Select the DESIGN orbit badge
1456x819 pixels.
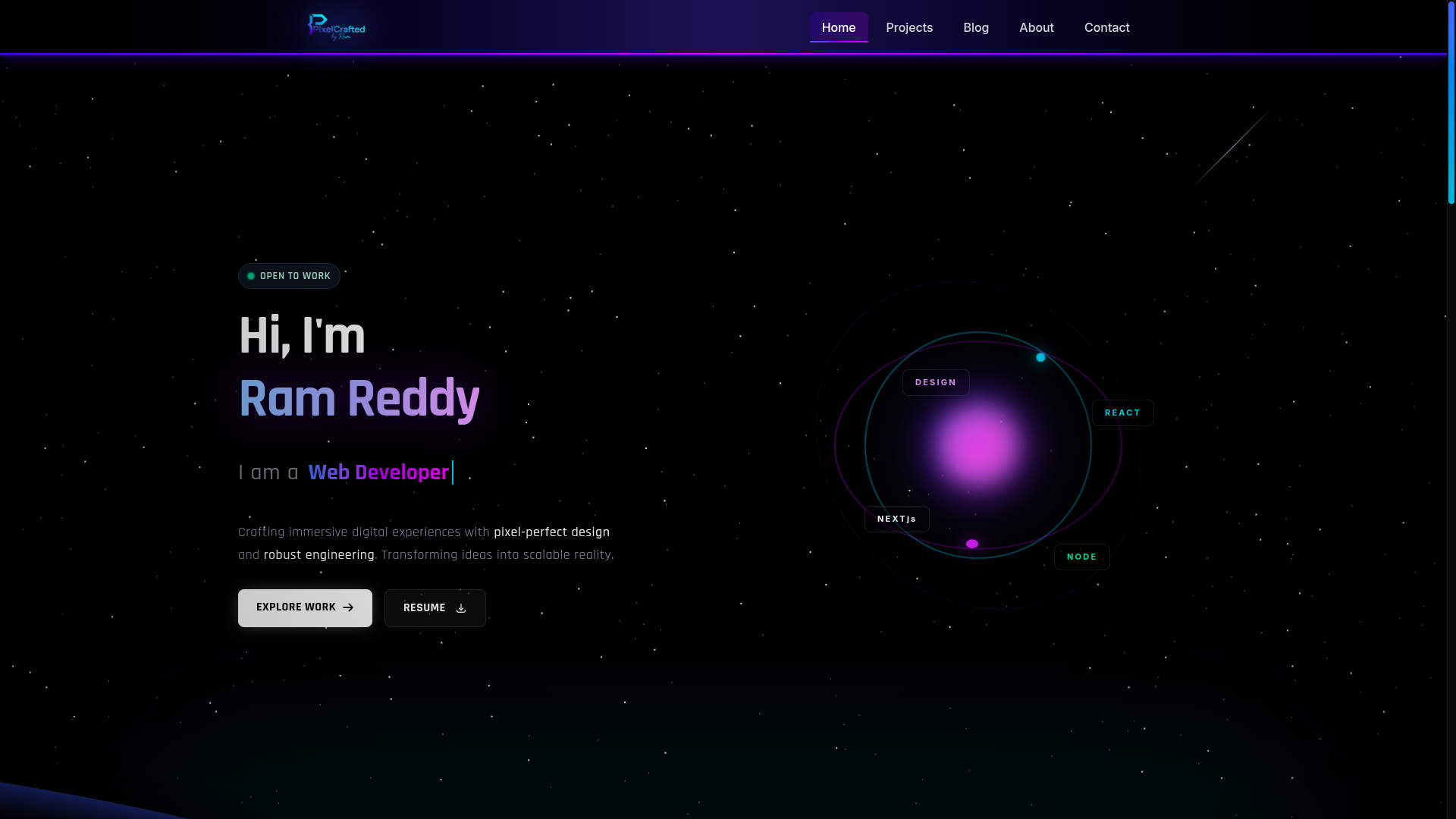click(936, 382)
